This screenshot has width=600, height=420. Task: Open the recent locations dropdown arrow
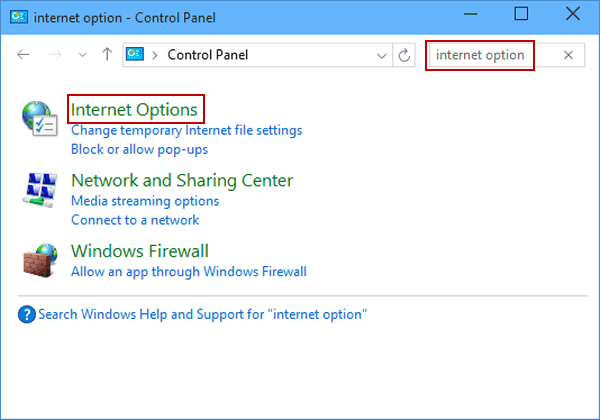tap(82, 55)
